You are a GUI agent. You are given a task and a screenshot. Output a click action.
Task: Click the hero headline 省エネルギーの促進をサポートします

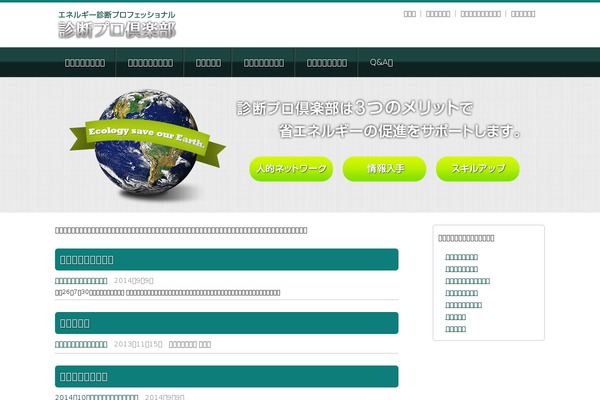click(x=399, y=131)
